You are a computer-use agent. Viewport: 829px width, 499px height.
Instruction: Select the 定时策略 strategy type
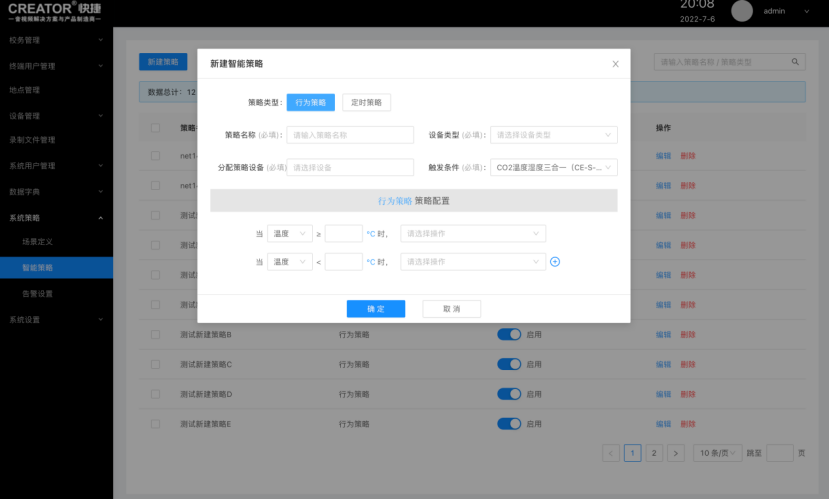point(366,102)
